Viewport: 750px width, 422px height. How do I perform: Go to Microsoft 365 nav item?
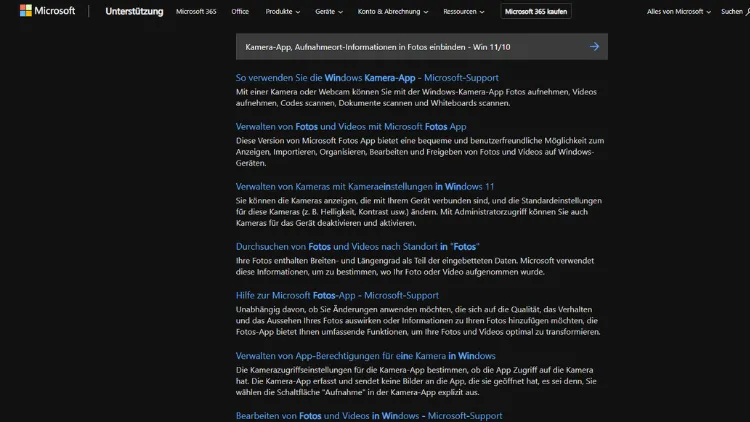[194, 12]
